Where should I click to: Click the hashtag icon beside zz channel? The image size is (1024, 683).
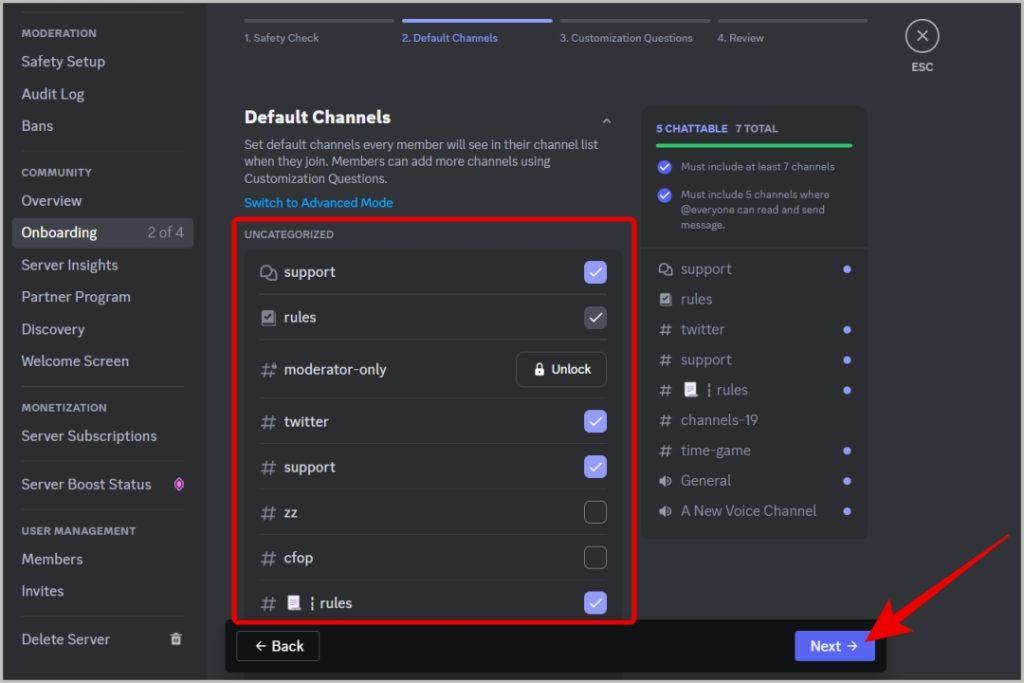tap(268, 513)
